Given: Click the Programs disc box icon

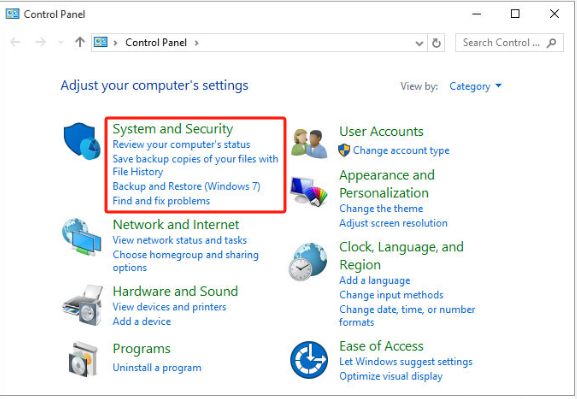Looking at the screenshot, I should click(84, 360).
